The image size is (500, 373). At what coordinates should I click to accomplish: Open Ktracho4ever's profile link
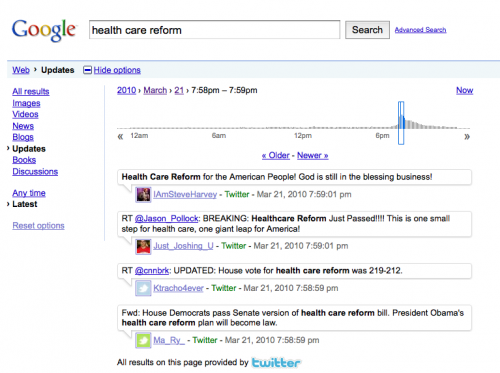coord(178,288)
